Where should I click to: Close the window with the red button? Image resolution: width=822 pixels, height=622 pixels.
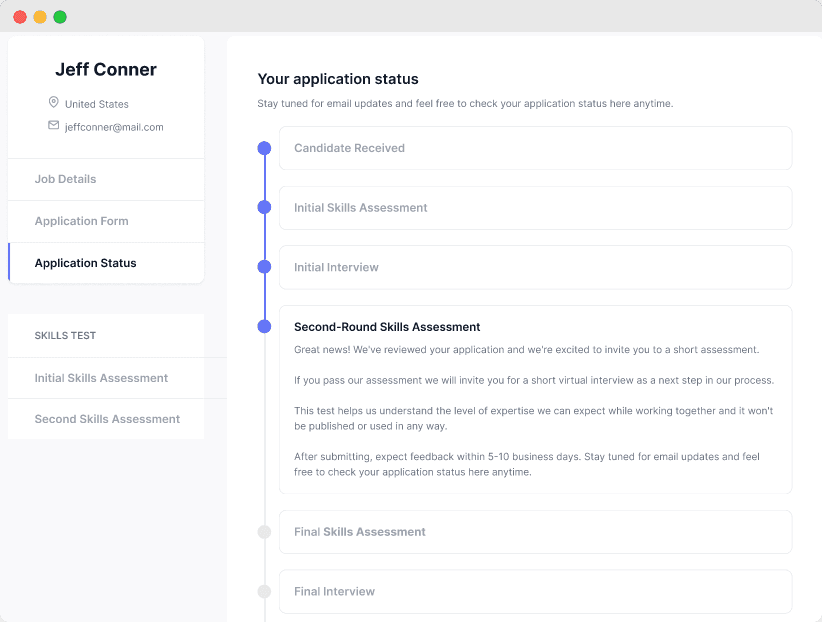20,17
